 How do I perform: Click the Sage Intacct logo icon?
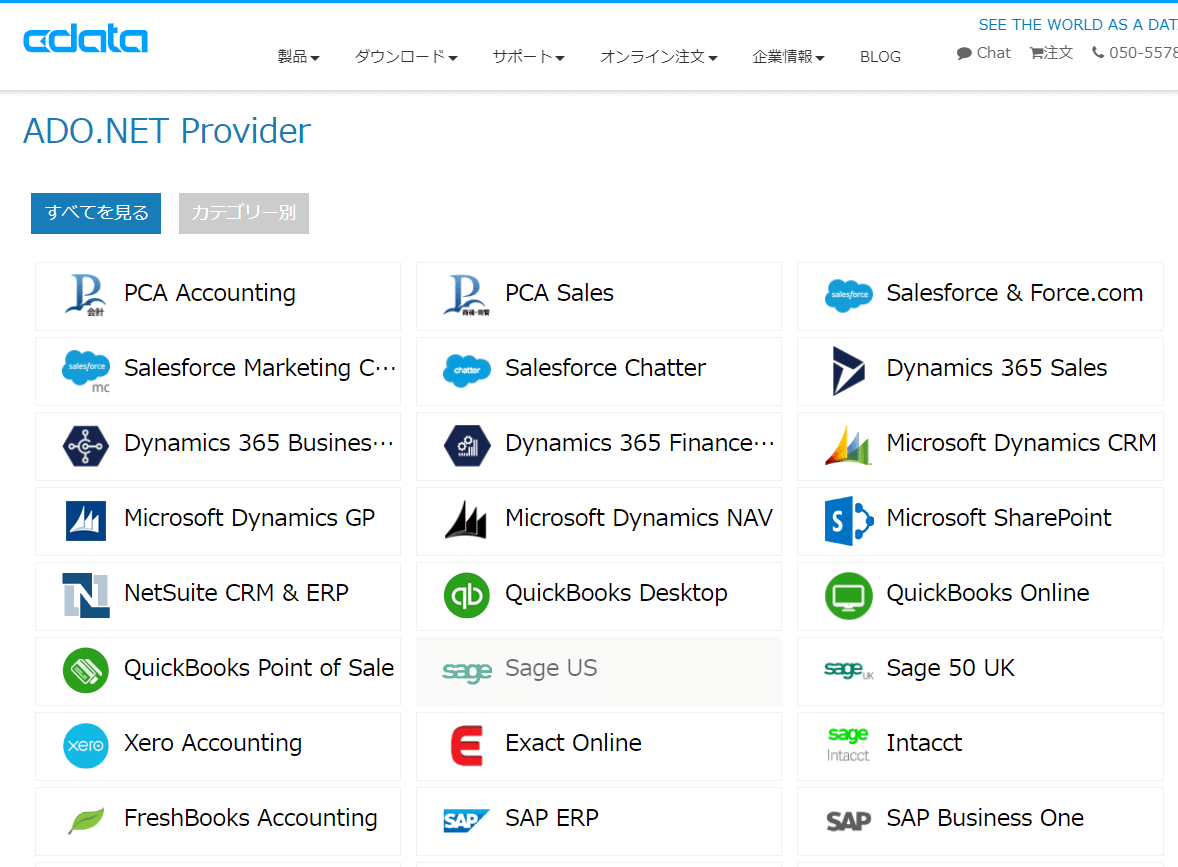848,745
